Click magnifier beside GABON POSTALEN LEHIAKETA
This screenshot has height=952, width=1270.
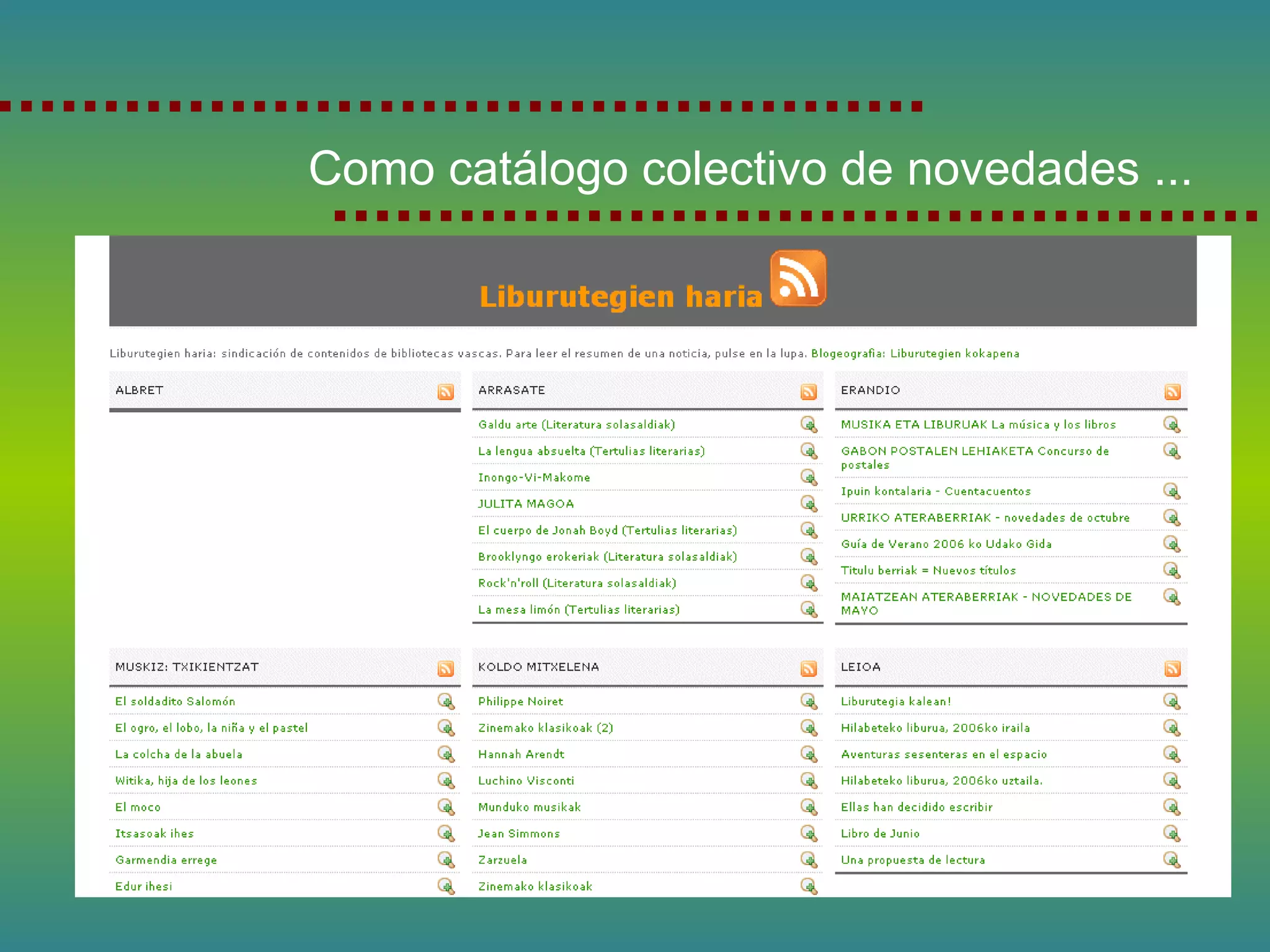click(1171, 451)
